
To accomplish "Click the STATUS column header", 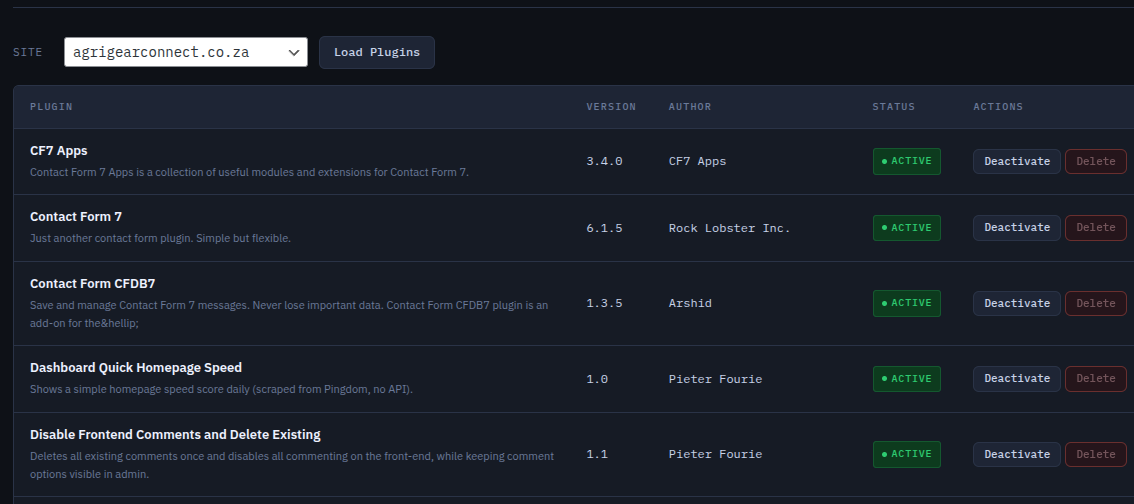I will click(x=894, y=107).
